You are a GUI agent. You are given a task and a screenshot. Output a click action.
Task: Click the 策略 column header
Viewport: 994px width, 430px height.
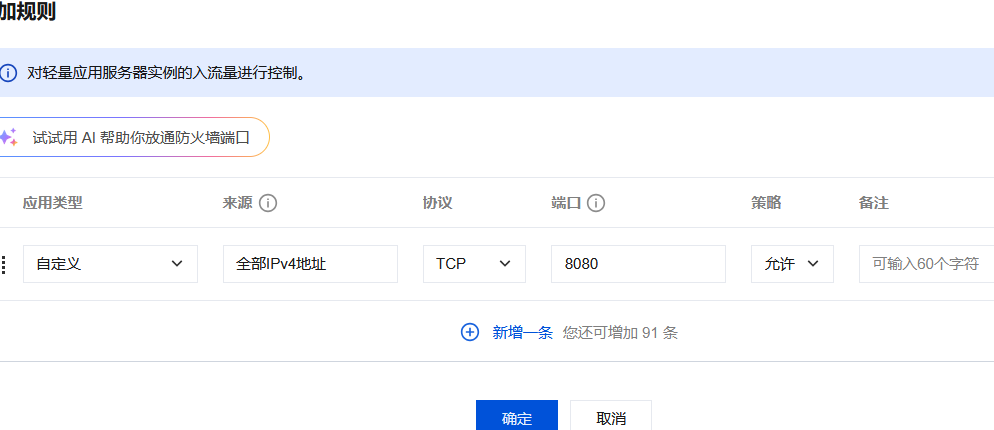766,203
